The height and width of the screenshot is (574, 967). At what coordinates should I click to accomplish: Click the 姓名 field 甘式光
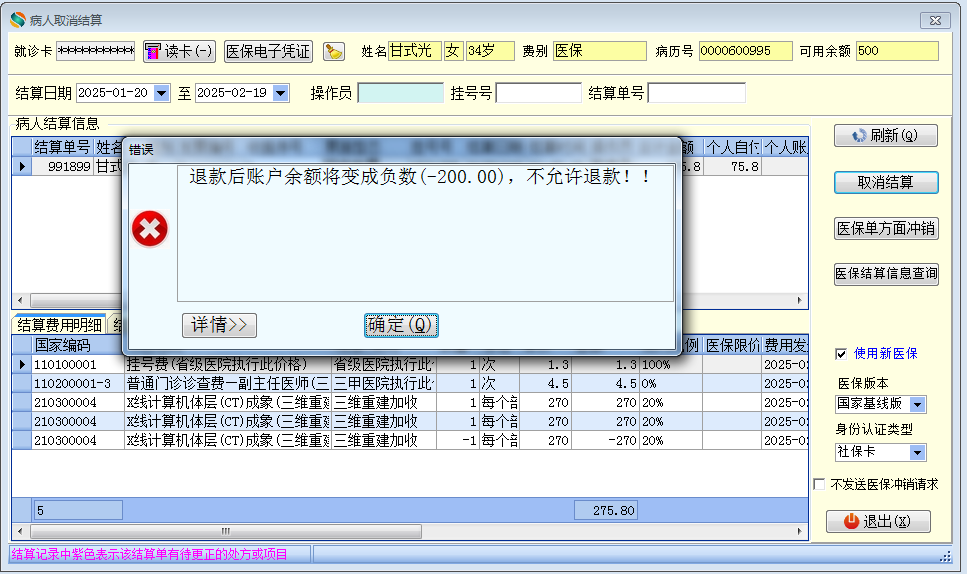414,51
